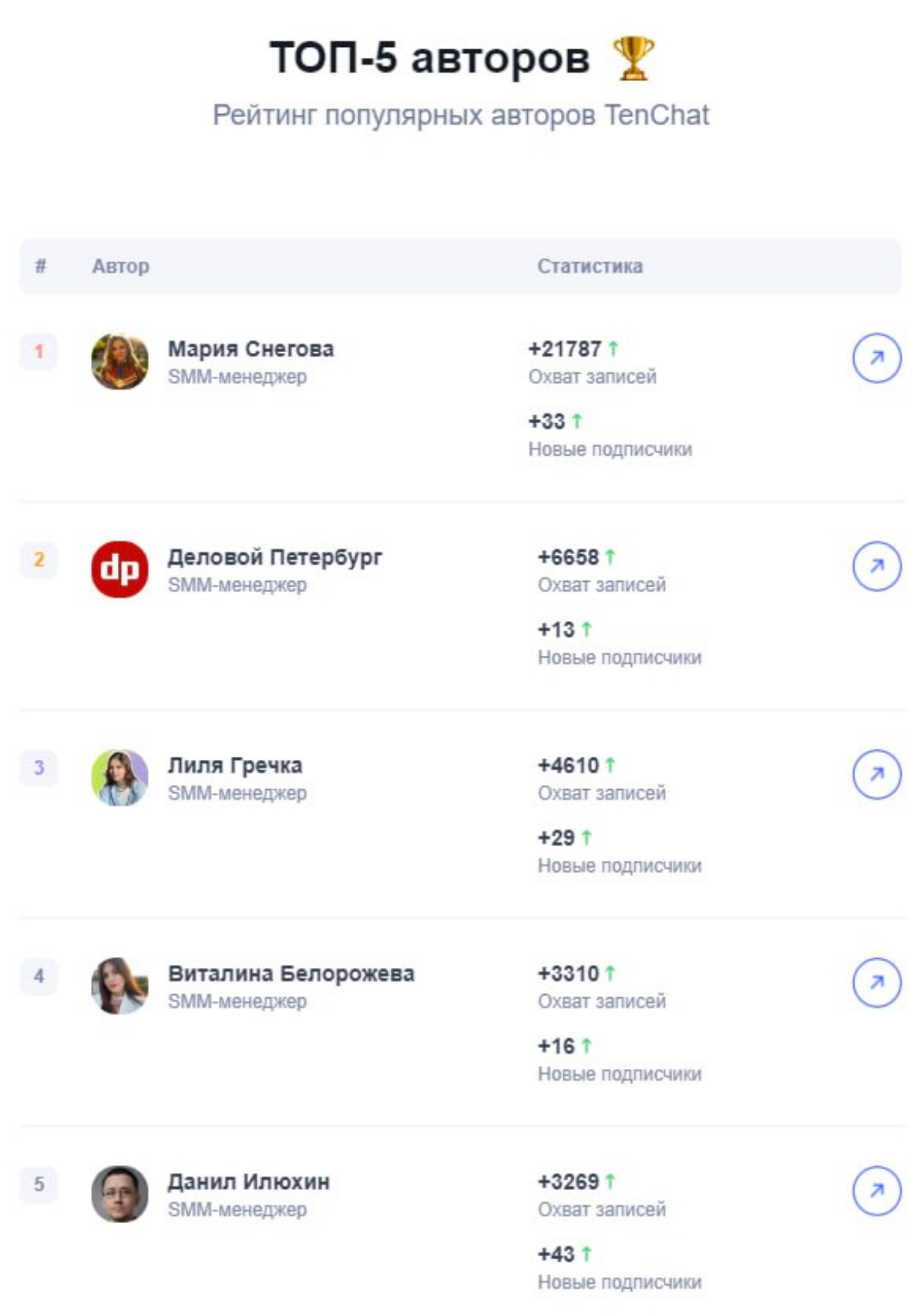
Task: Click green up arrow beside +6658
Action: click(x=610, y=556)
